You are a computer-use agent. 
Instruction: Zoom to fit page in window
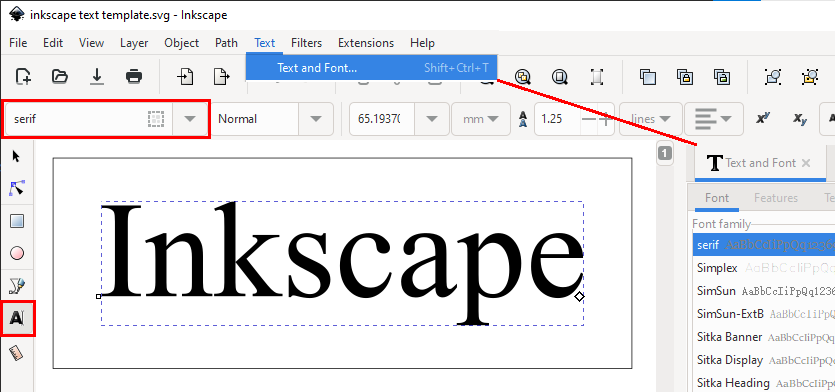[x=560, y=77]
